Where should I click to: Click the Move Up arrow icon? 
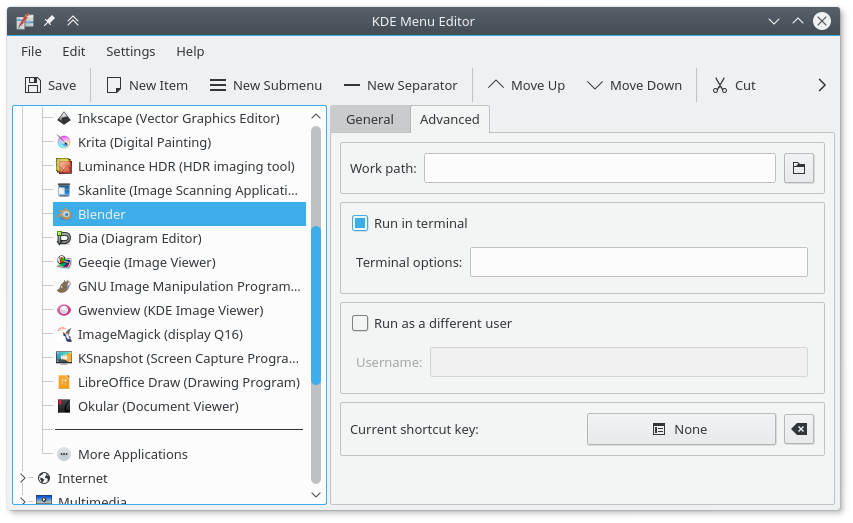[496, 85]
